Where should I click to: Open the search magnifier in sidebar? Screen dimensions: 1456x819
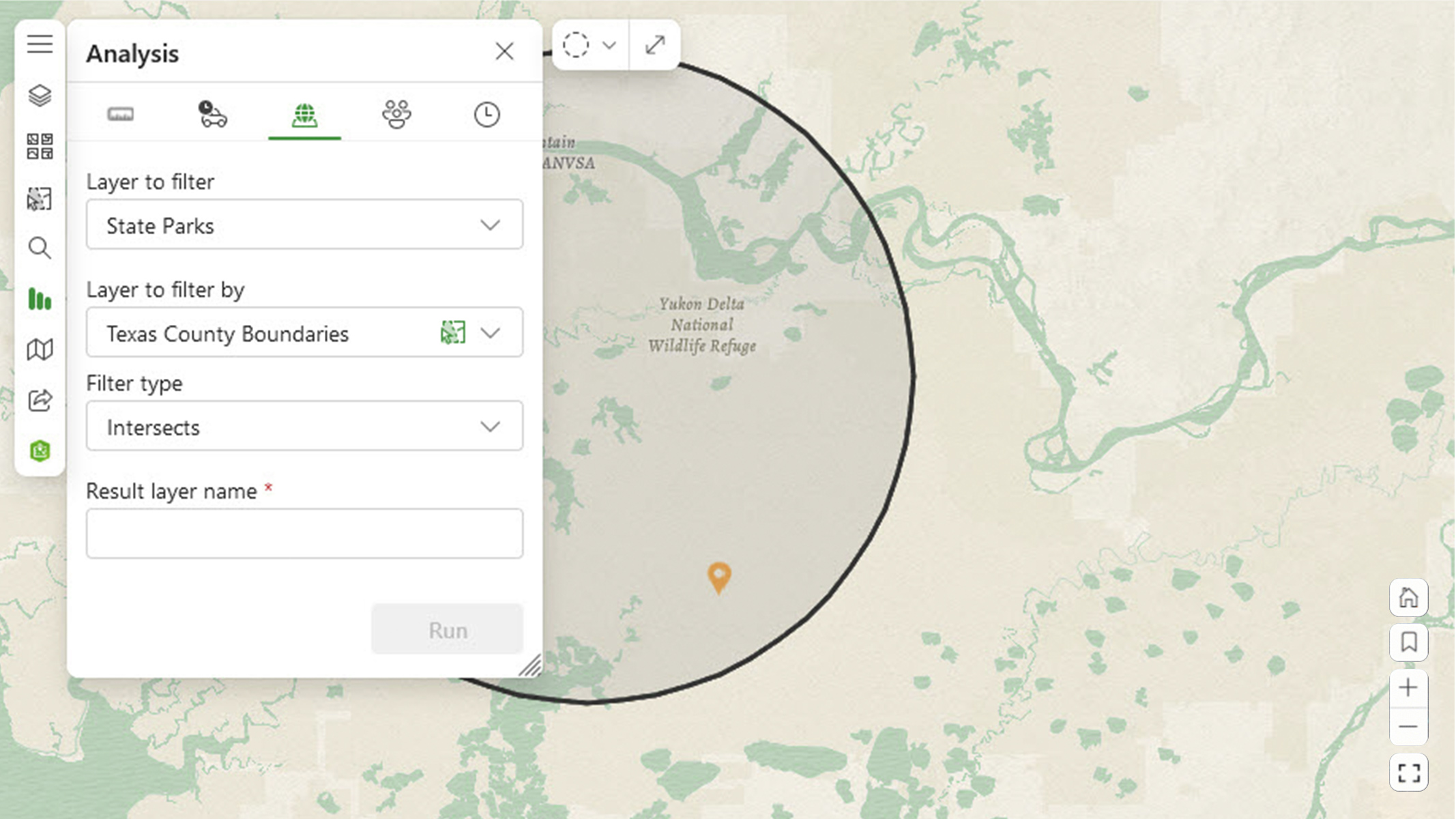click(40, 248)
